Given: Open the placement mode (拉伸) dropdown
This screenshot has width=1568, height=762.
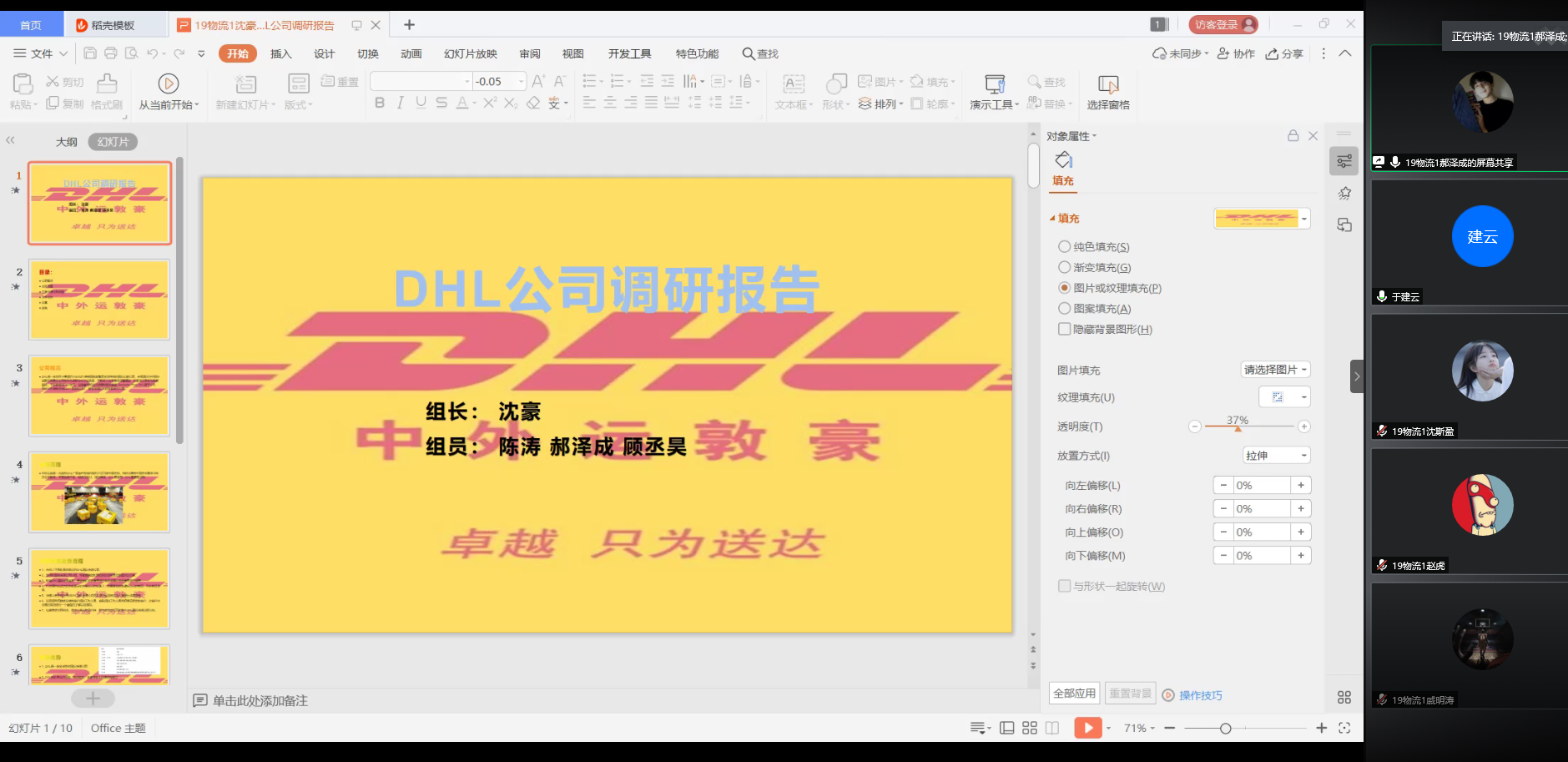Looking at the screenshot, I should (x=1276, y=456).
